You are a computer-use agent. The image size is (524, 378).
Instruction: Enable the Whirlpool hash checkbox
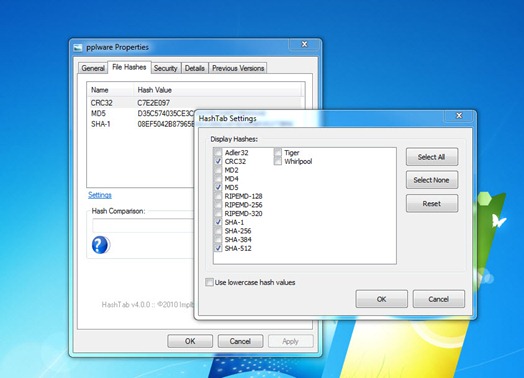point(278,161)
